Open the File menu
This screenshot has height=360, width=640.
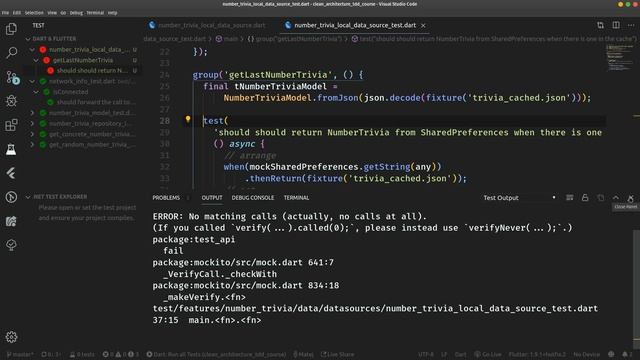[x=5, y=13]
